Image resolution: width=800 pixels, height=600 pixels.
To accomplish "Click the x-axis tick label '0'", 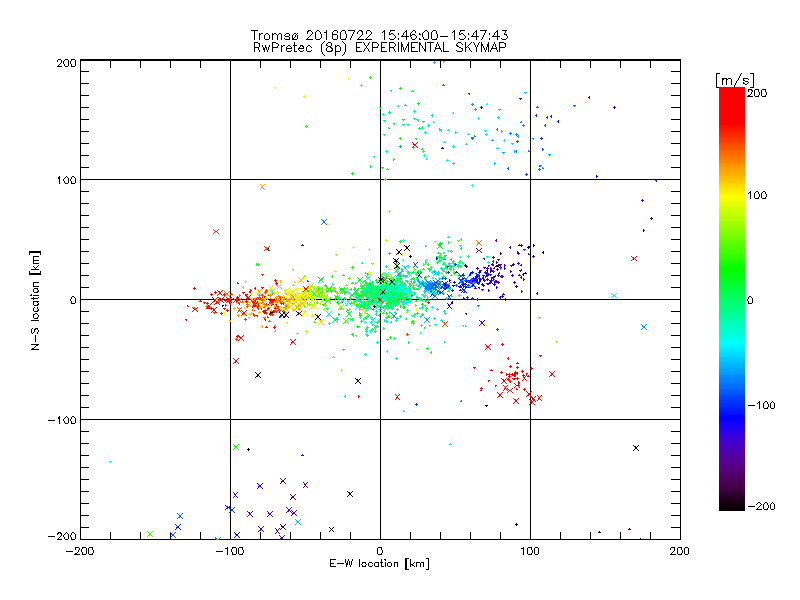I will (x=380, y=551).
